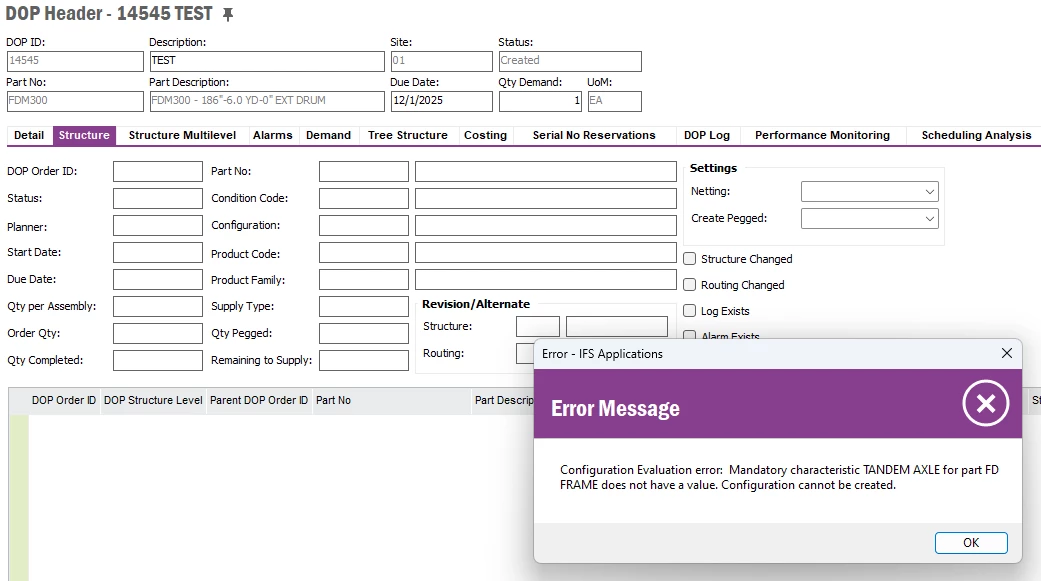Viewport: 1041px width, 581px height.
Task: Click the Qty Demand field
Action: [540, 101]
